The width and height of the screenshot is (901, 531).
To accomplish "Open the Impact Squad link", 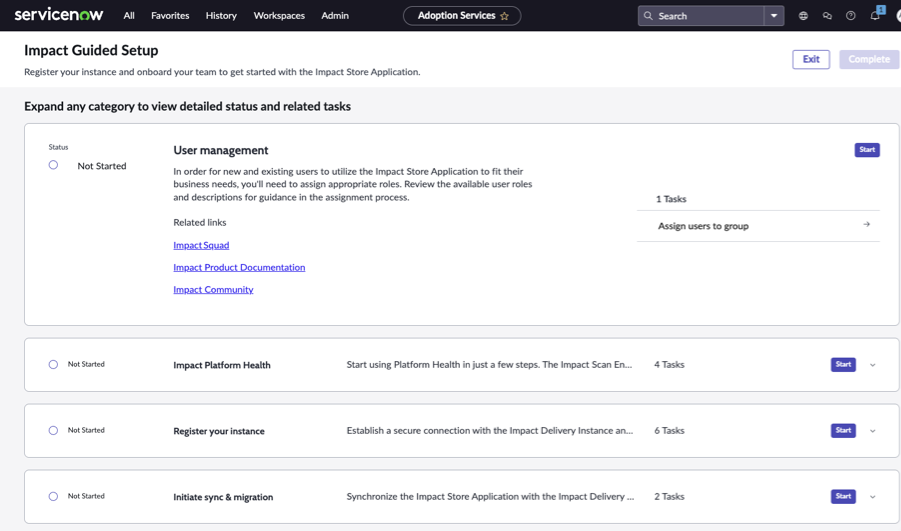I will pyautogui.click(x=201, y=245).
